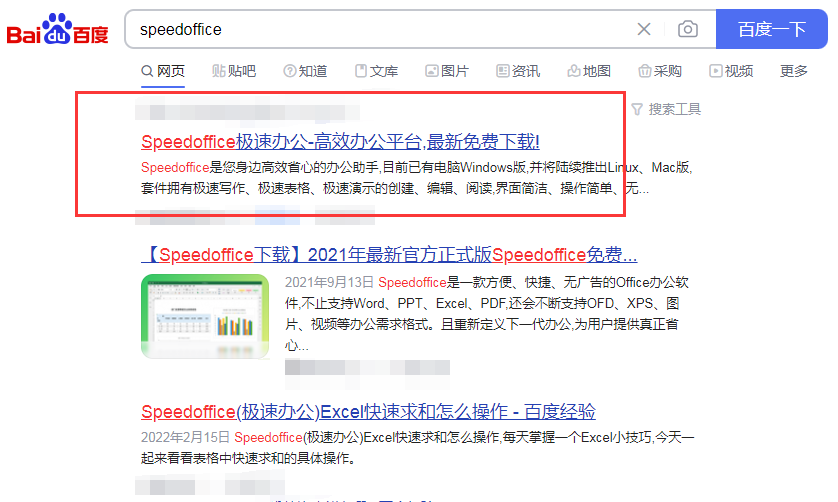
Task: Click the first result description about Windows版
Action: [417, 178]
